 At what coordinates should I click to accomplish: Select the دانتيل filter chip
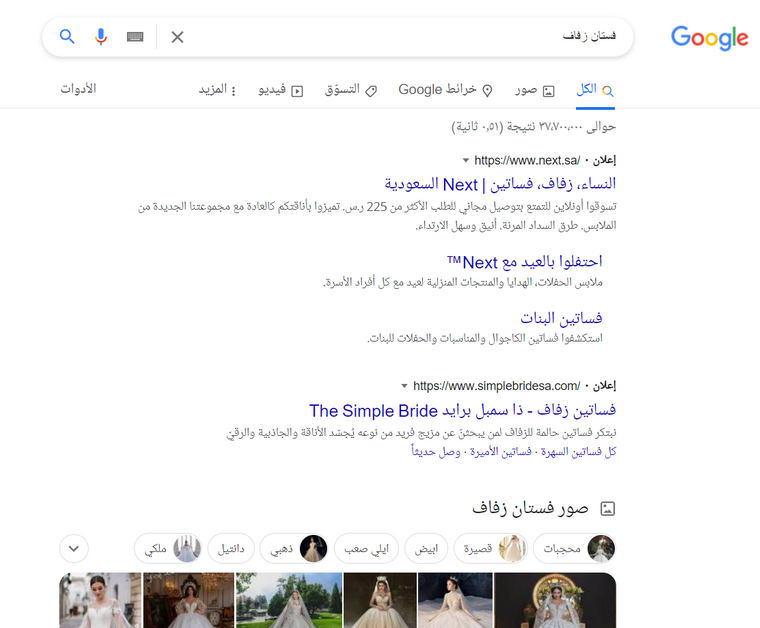[x=231, y=549]
